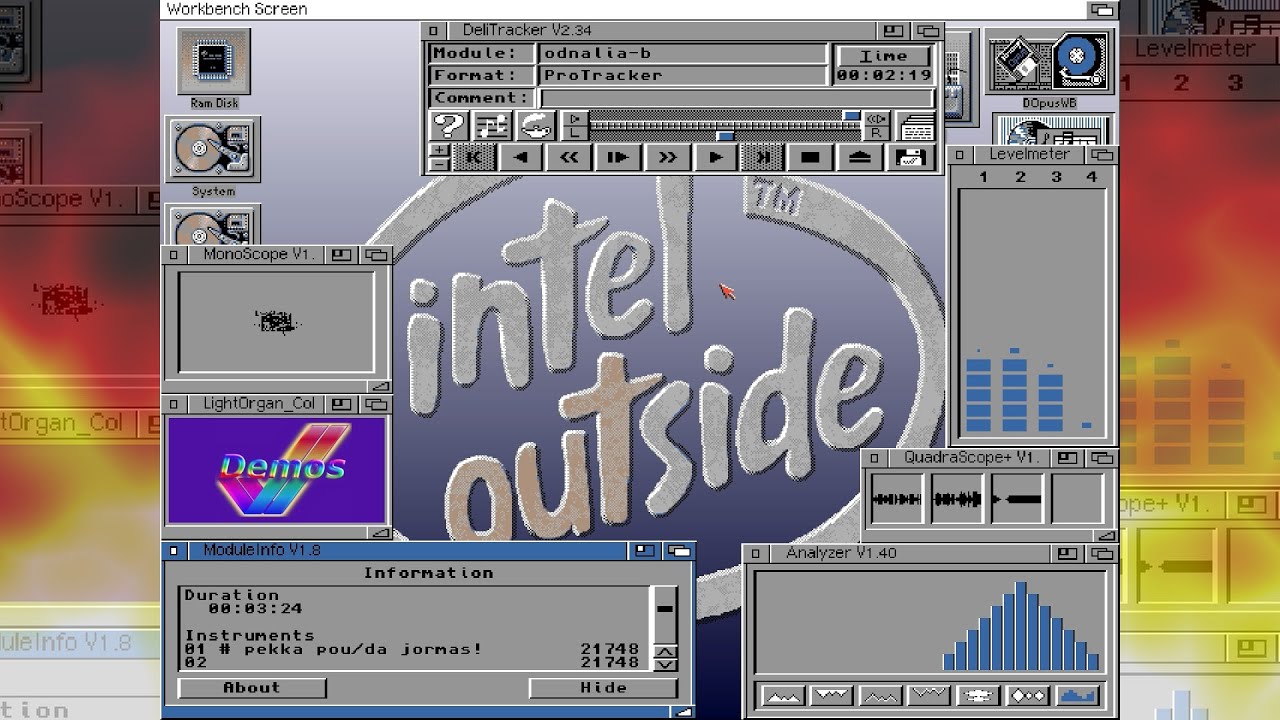Open the DeliTracker question-mark about icon
The height and width of the screenshot is (720, 1280).
[x=449, y=126]
